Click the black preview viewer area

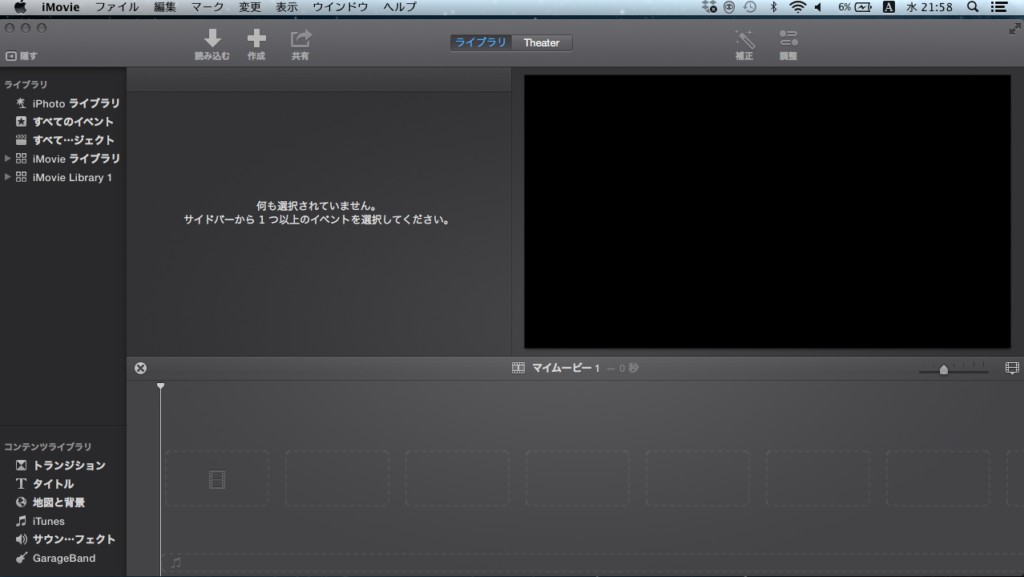tap(767, 211)
